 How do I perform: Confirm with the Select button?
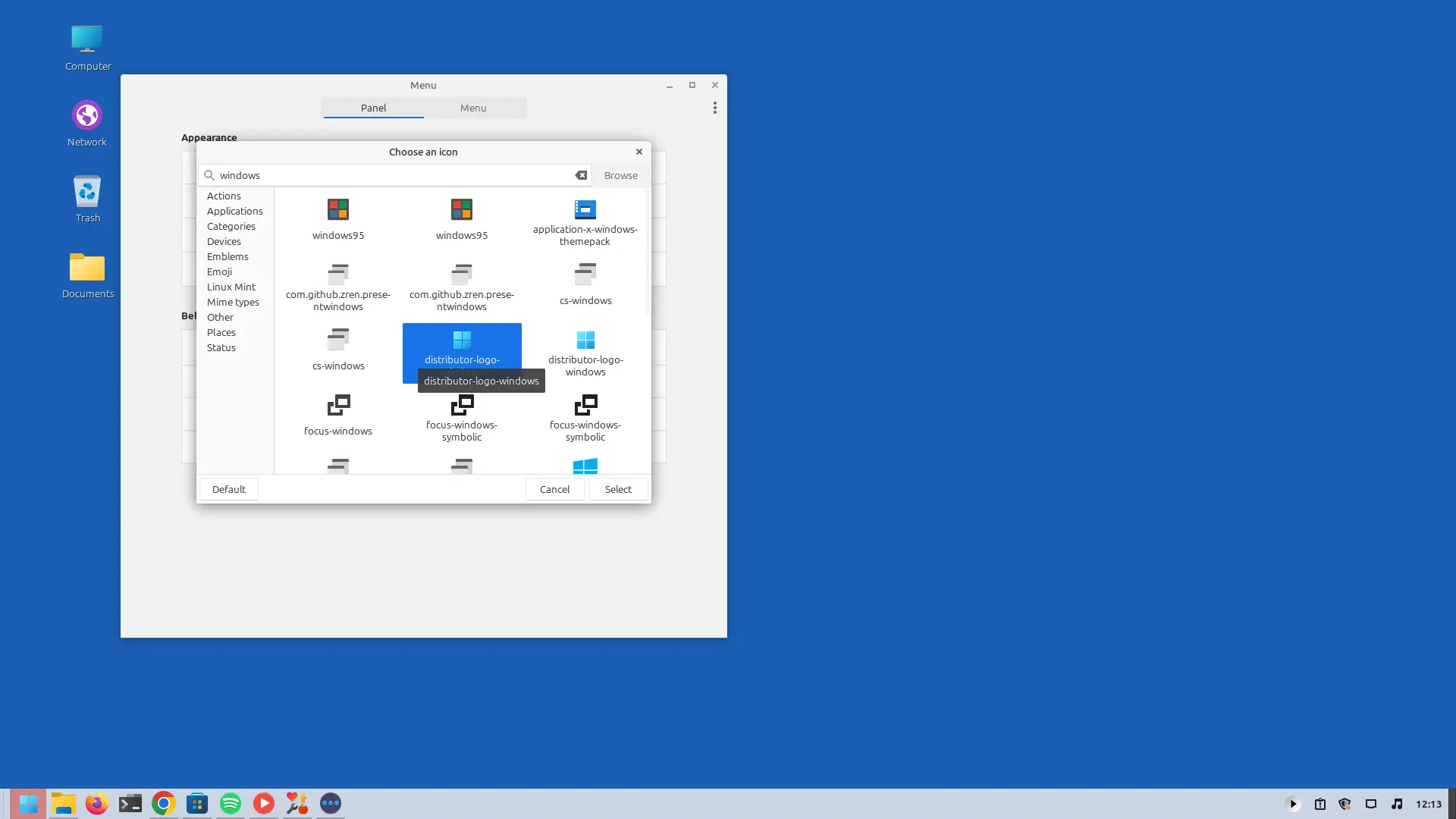coord(618,489)
